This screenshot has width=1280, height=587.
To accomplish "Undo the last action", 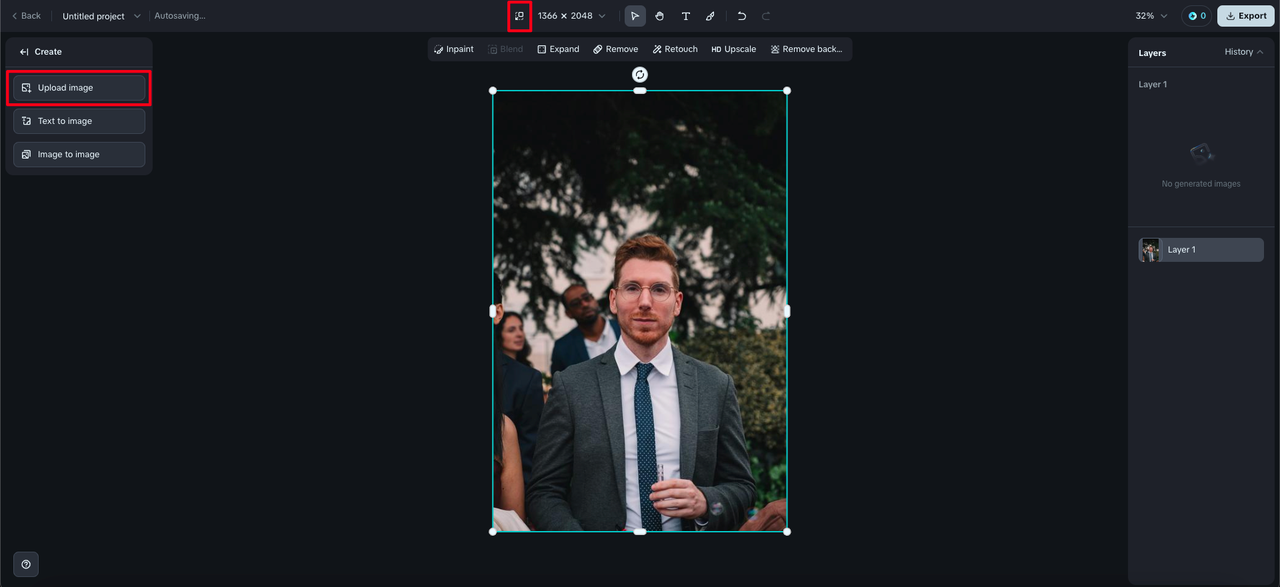I will tap(741, 16).
